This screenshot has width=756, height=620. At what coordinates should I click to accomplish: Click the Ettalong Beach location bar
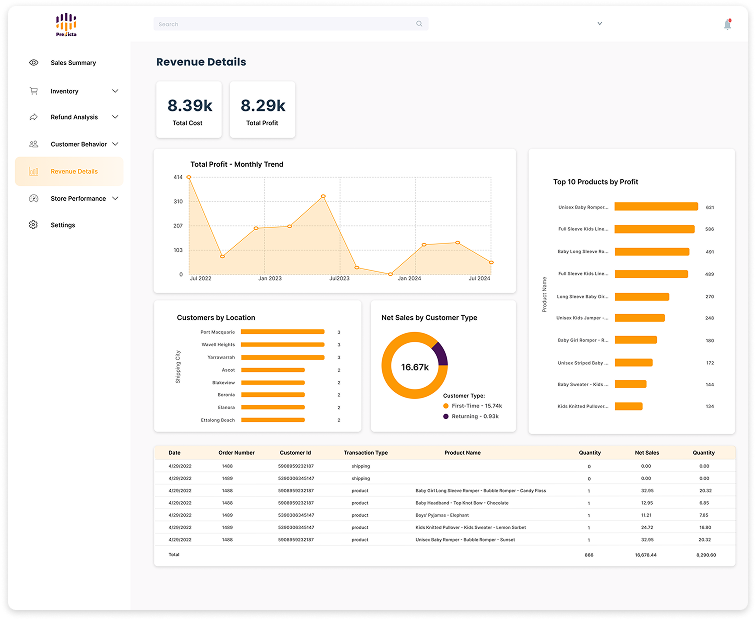point(273,420)
